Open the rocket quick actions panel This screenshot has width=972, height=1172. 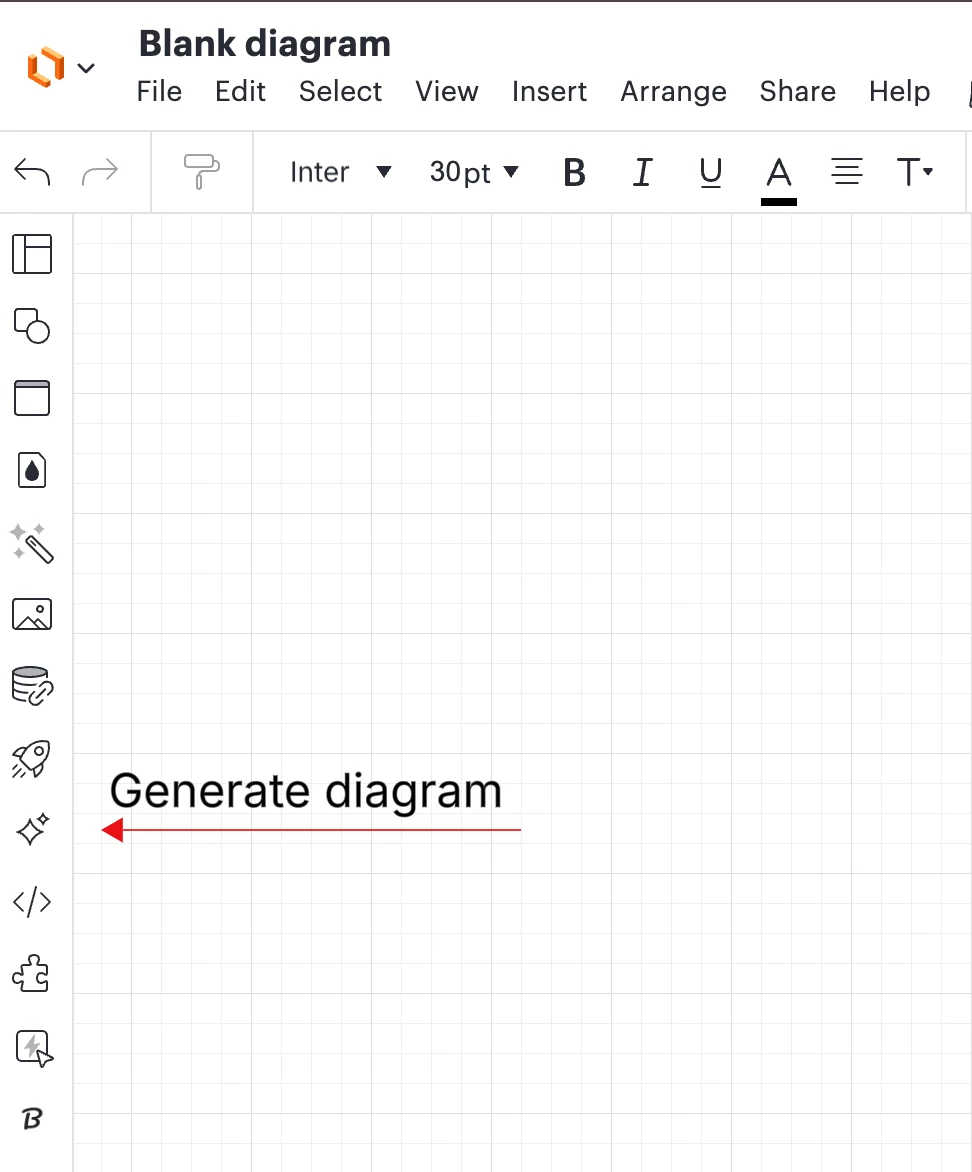pyautogui.click(x=32, y=759)
